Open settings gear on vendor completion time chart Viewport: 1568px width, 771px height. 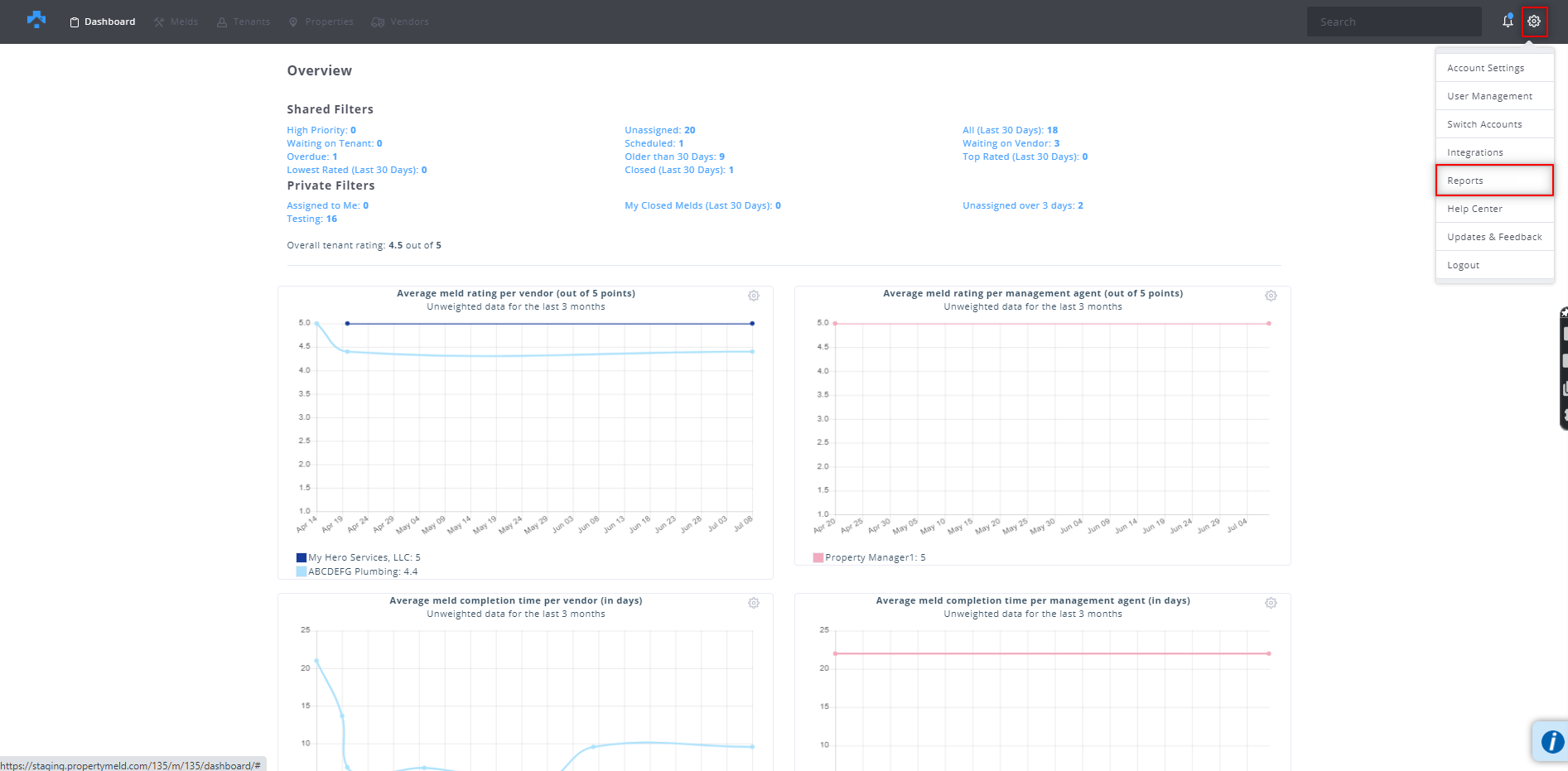[753, 603]
